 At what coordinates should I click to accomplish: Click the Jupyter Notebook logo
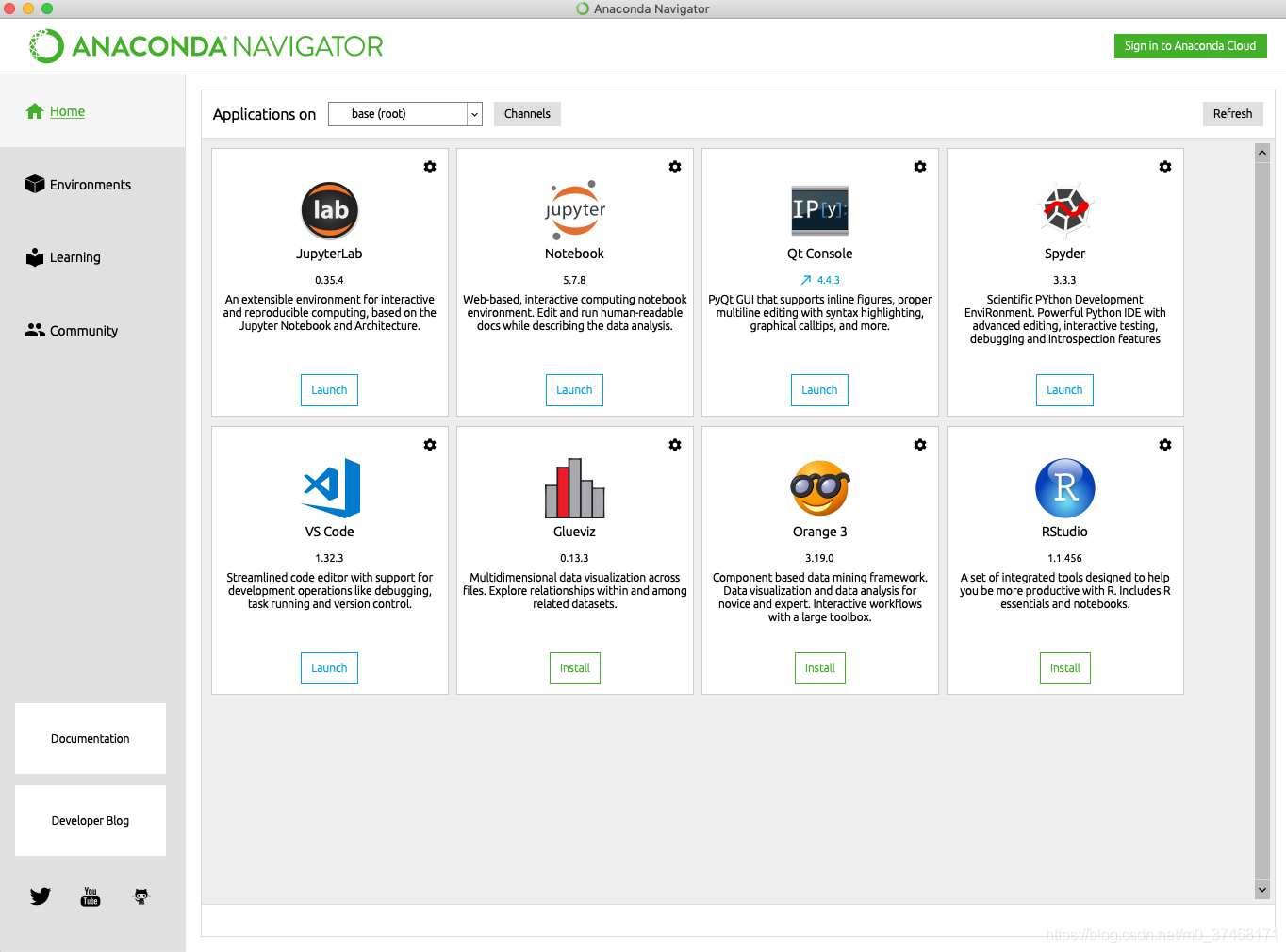tap(575, 210)
